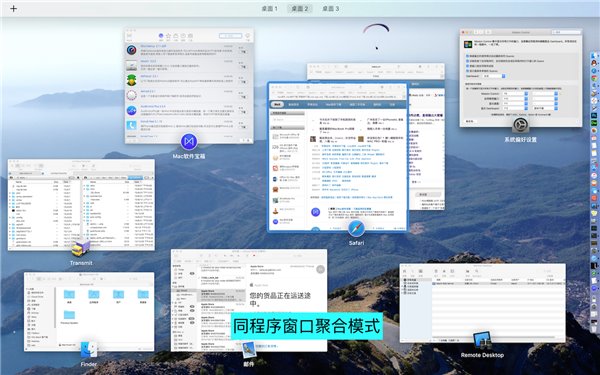600x375 pixels.
Task: Click the star tab icon in Mac软件宝箱
Action: tap(168, 36)
